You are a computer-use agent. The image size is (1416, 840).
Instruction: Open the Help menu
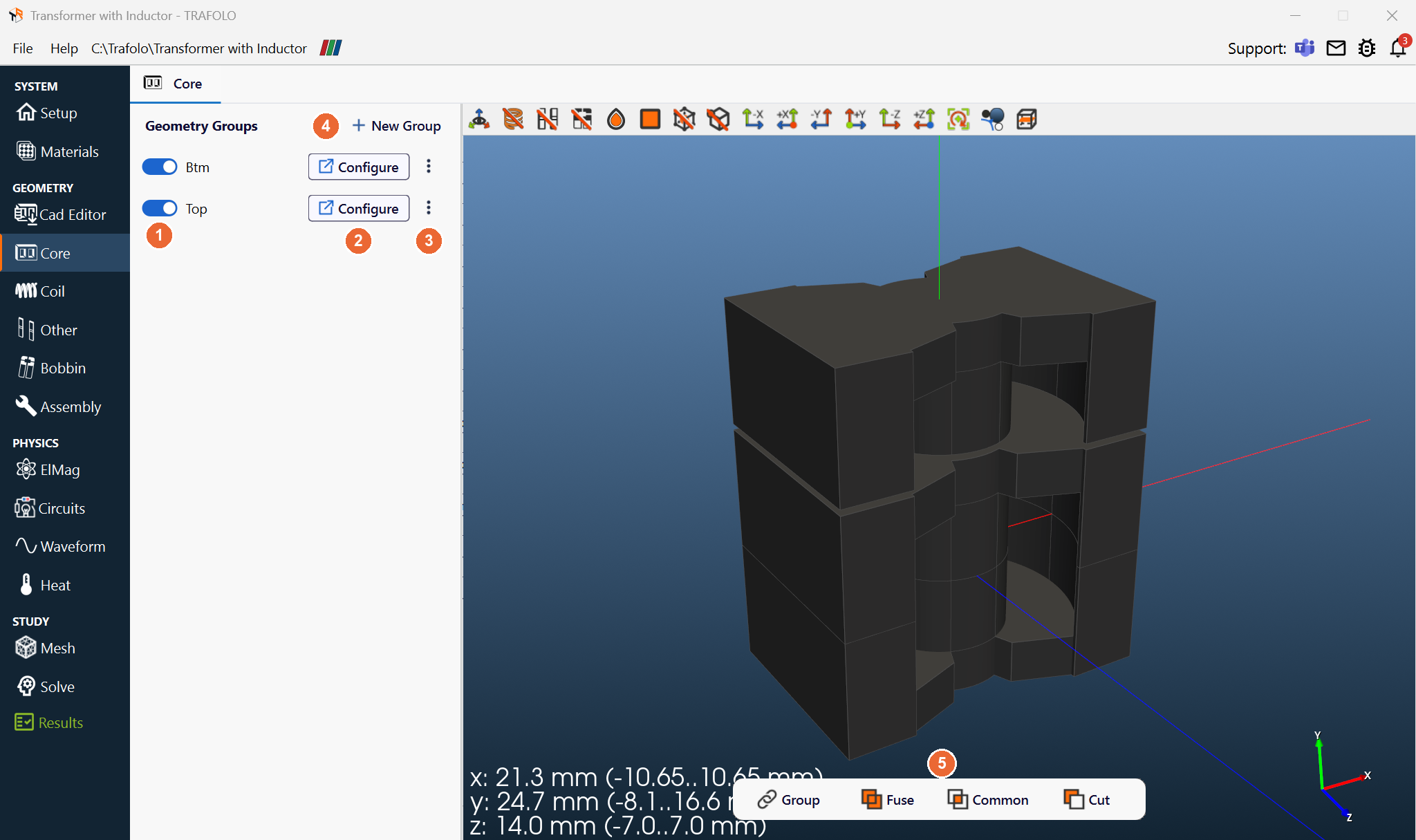64,48
